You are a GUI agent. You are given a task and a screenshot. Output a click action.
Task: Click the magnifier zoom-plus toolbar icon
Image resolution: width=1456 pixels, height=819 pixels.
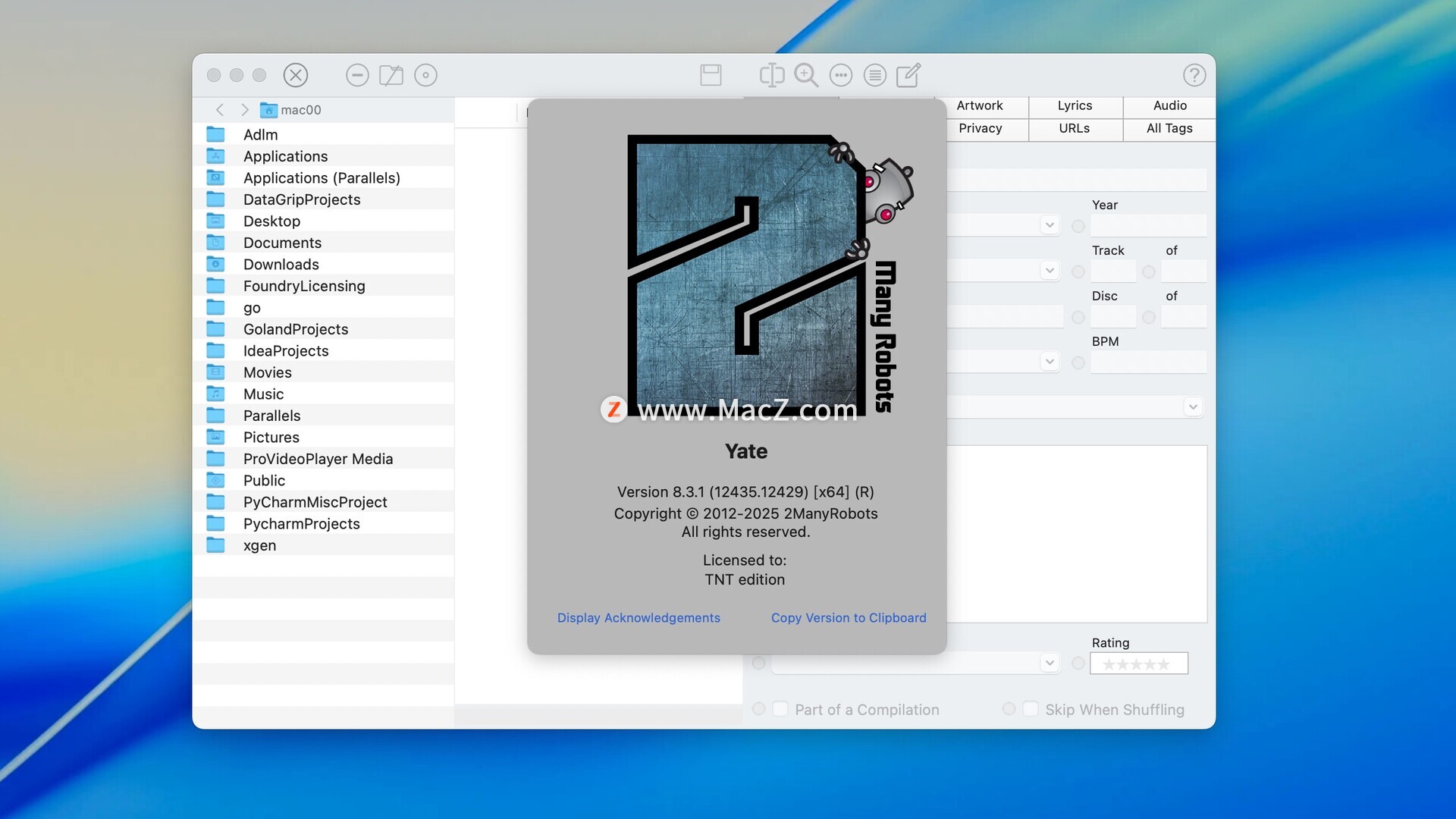[x=805, y=75]
